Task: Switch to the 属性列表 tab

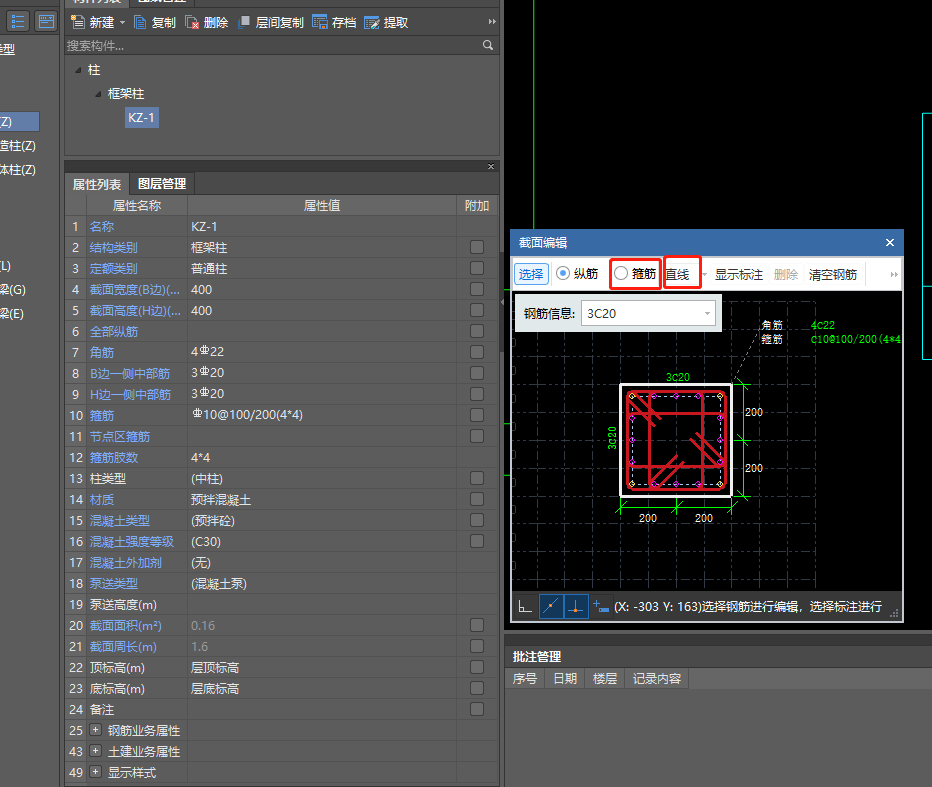Action: pos(97,184)
